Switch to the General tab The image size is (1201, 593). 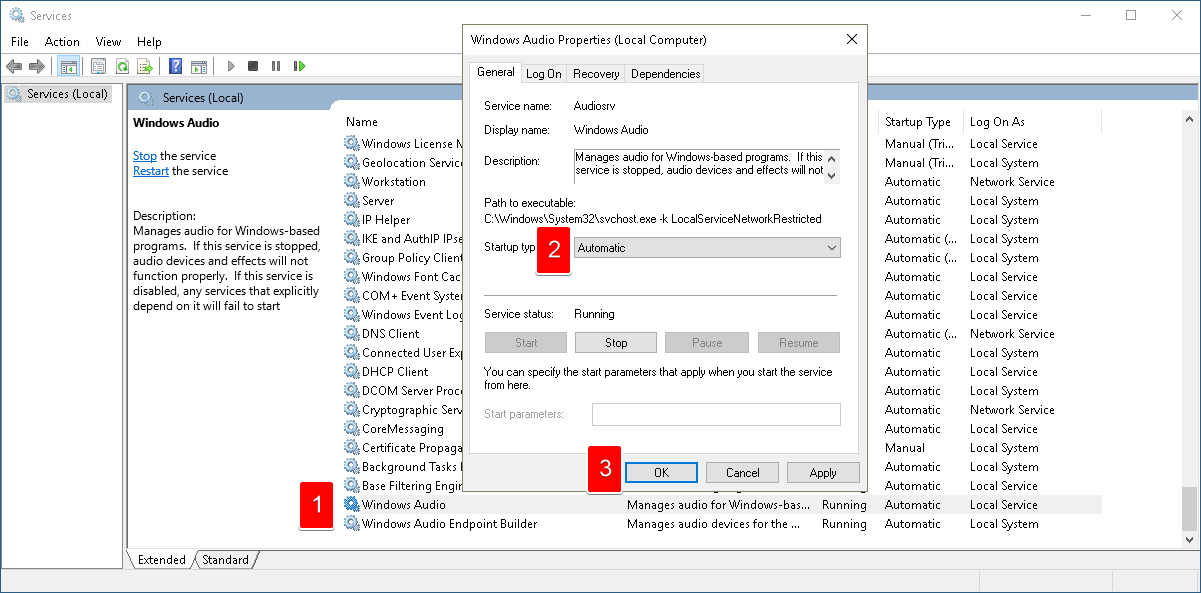(495, 72)
